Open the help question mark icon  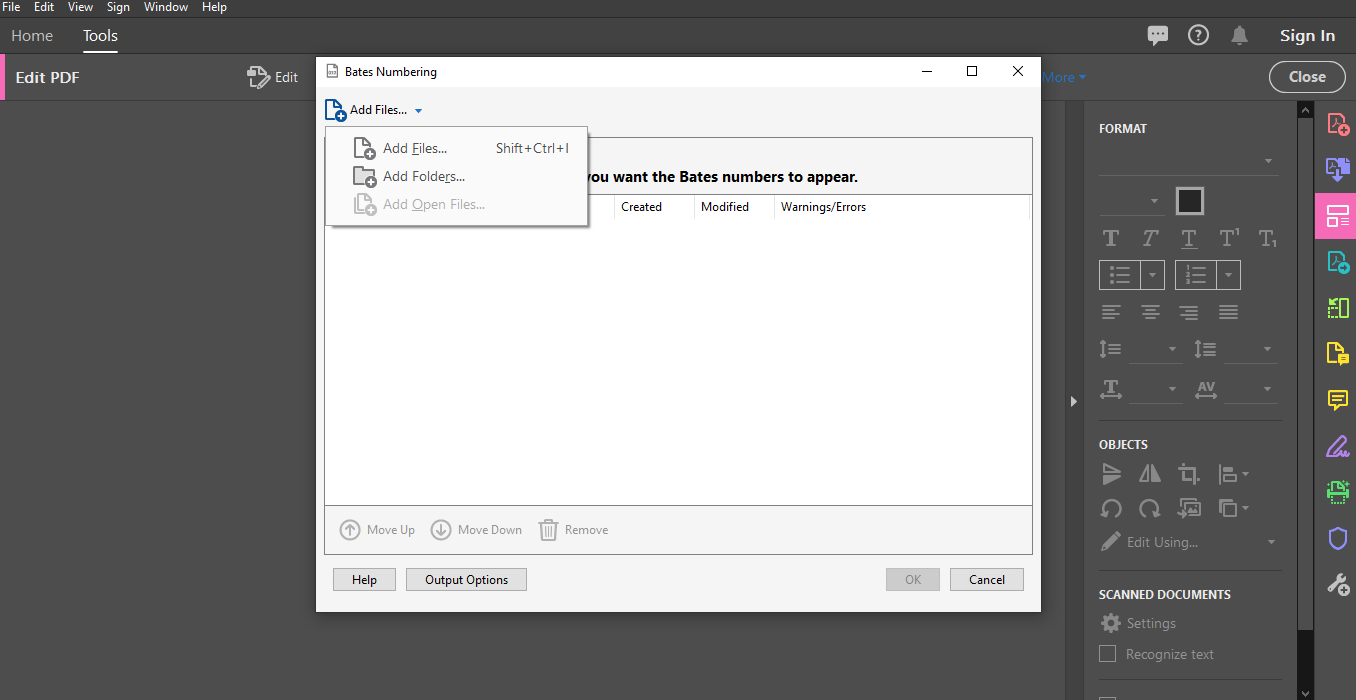[x=1198, y=35]
